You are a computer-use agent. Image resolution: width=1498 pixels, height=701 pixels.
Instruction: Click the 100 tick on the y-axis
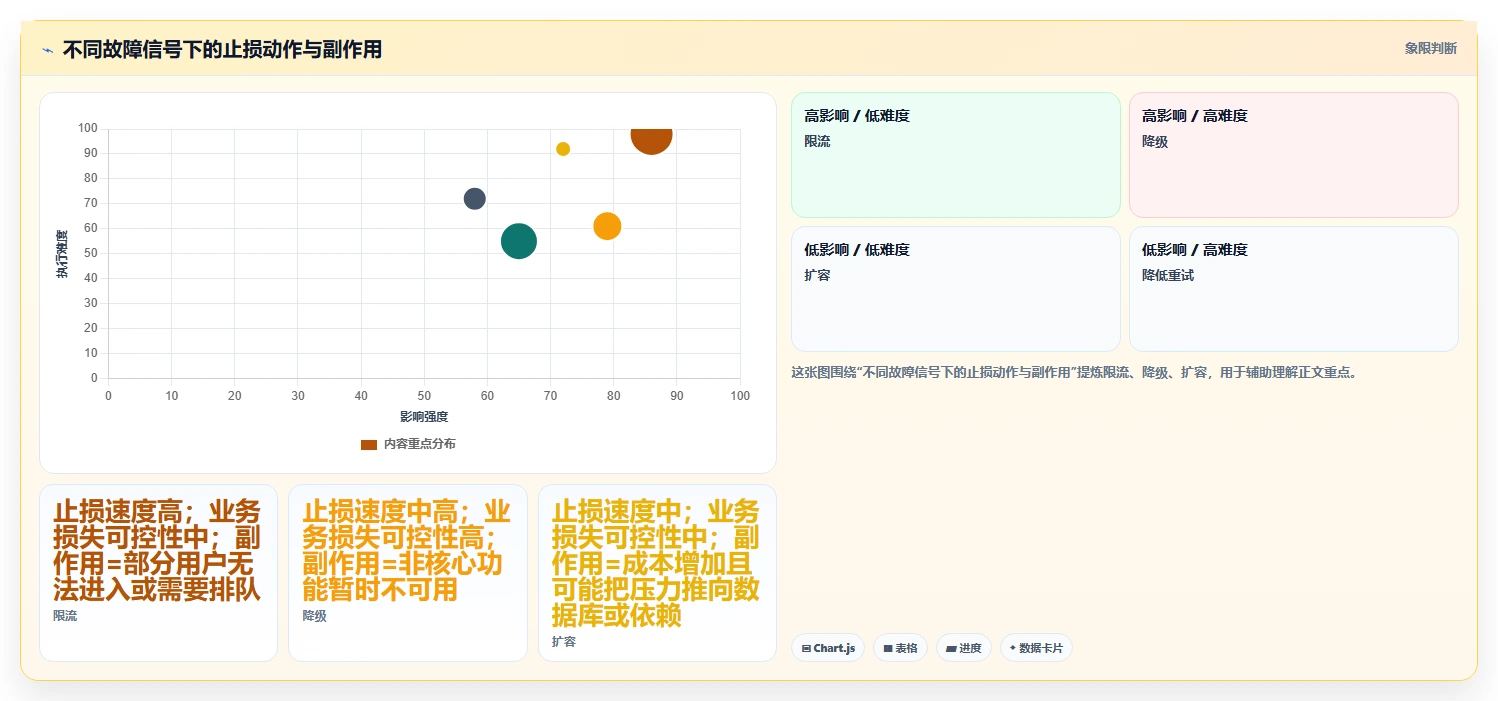click(88, 128)
